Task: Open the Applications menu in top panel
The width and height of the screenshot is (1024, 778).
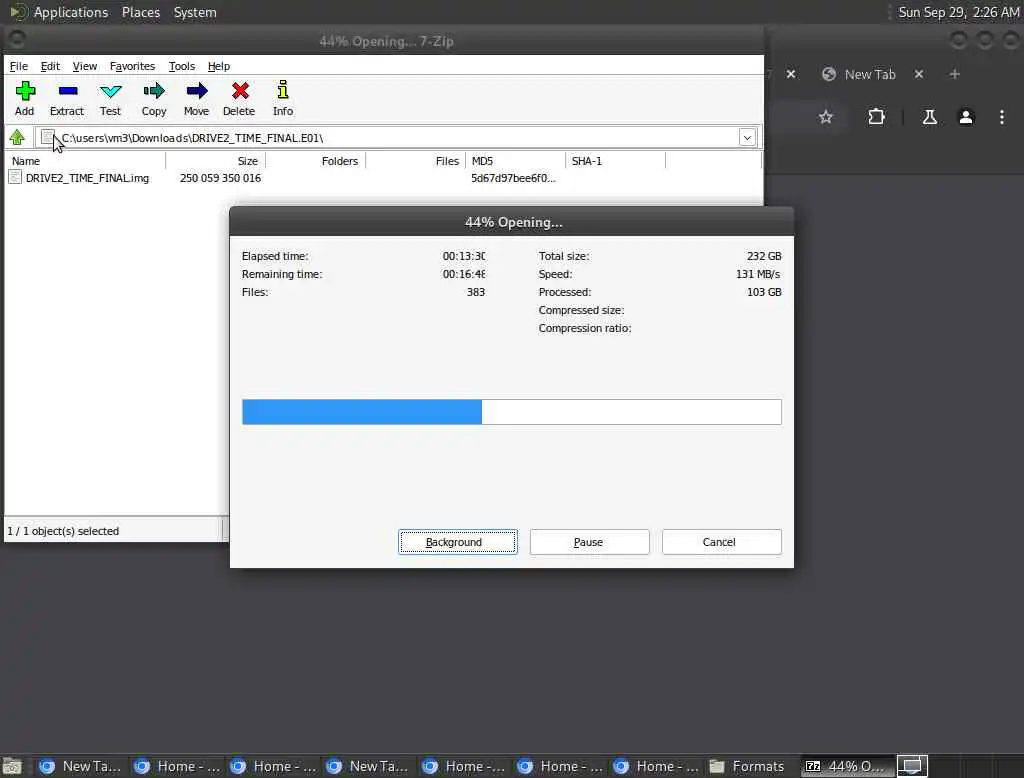Action: click(71, 12)
